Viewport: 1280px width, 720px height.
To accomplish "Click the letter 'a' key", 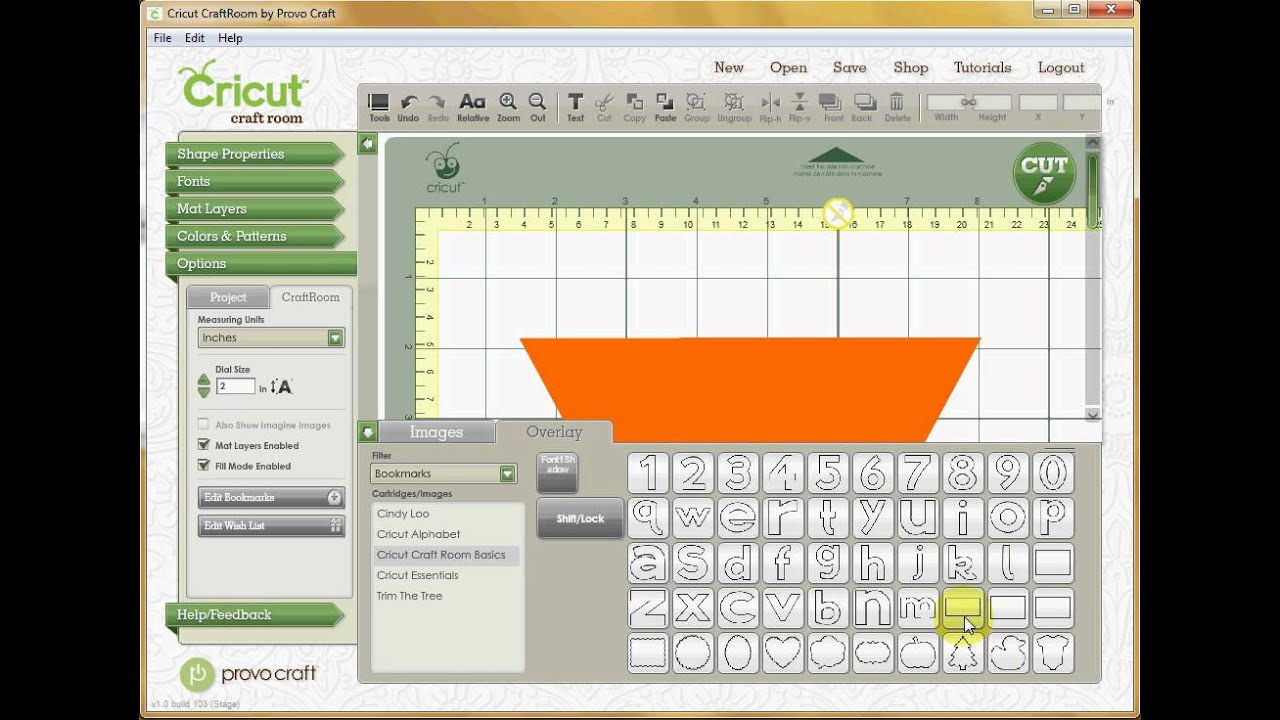I will pyautogui.click(x=648, y=563).
